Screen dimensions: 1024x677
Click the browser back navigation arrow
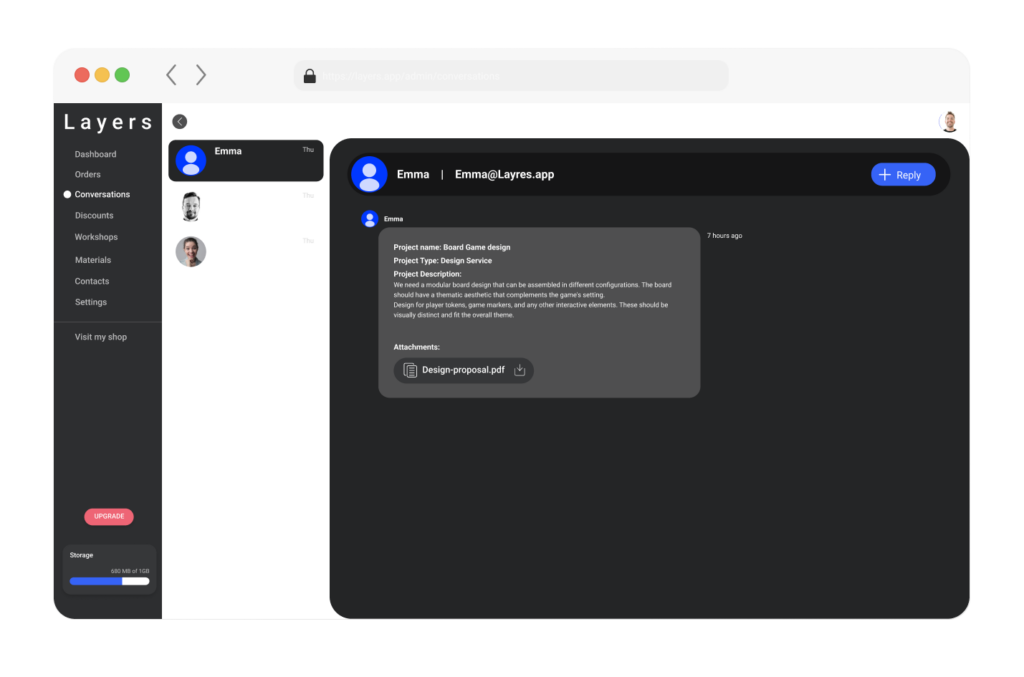click(170, 75)
